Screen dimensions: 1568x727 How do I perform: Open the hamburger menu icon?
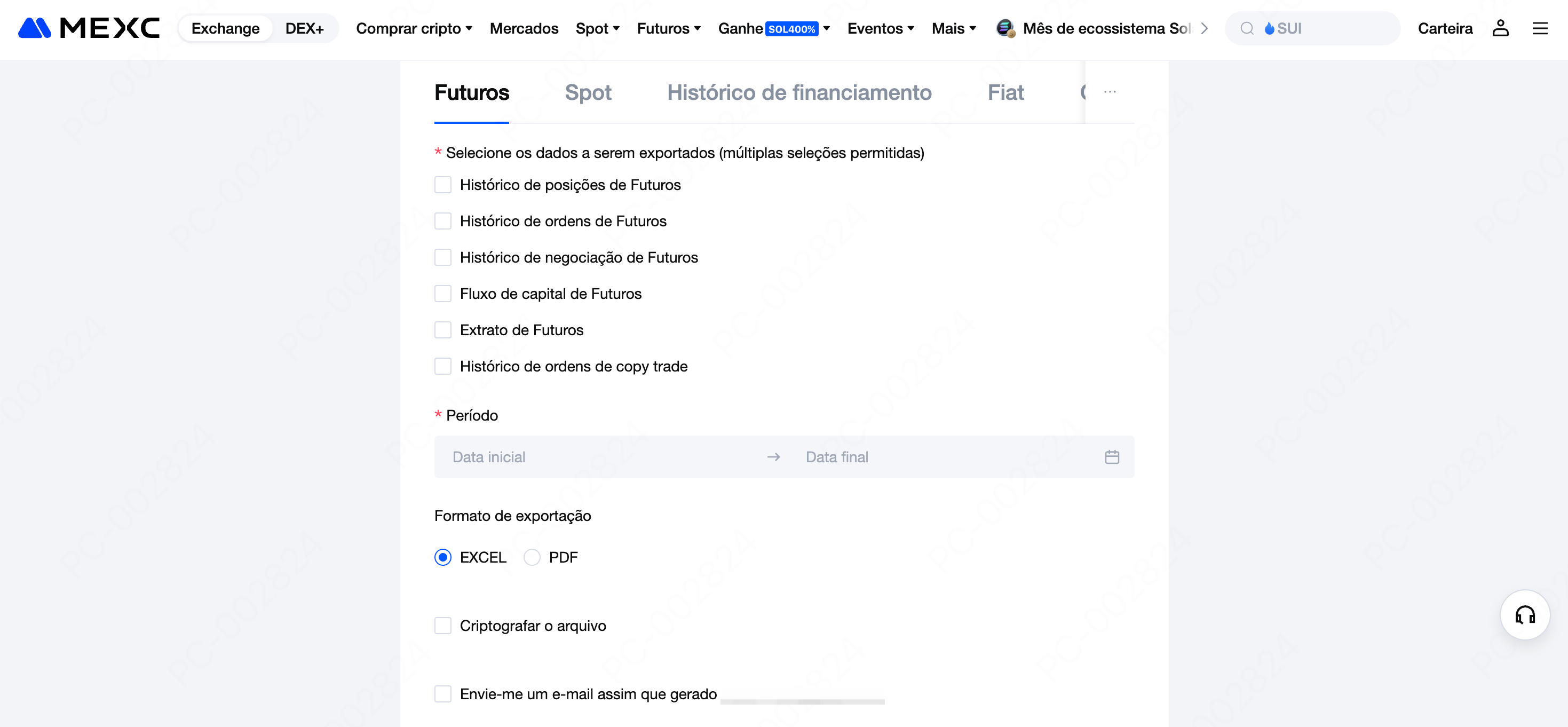(1540, 28)
